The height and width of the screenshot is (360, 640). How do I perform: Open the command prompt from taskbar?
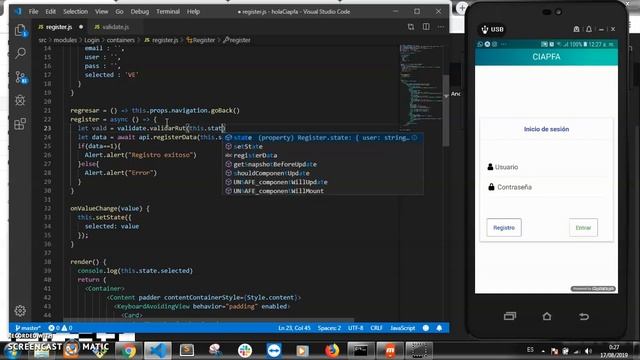click(361, 351)
